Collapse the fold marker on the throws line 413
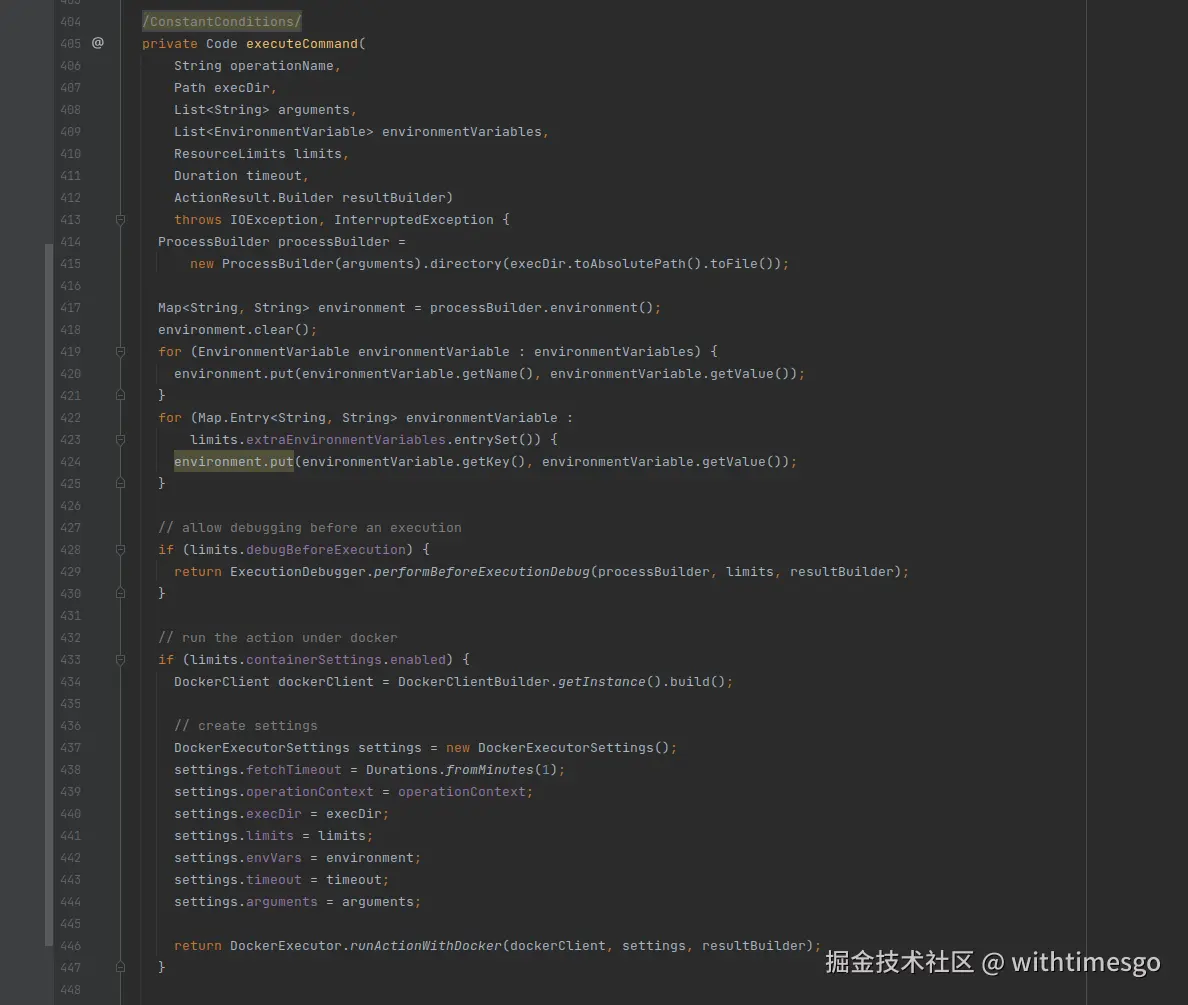The width and height of the screenshot is (1188, 1005). (120, 220)
